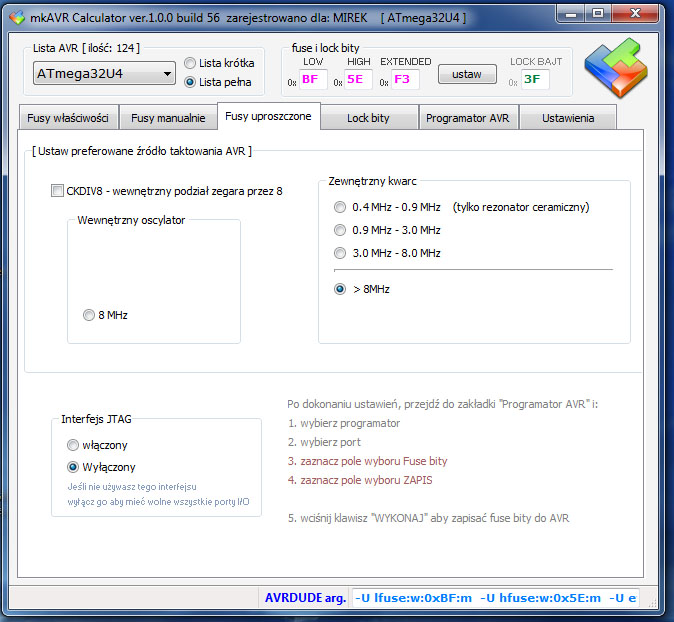Viewport: 674px width, 622px height.
Task: Click the HIGH fuse field showing 5E
Action: pyautogui.click(x=358, y=79)
